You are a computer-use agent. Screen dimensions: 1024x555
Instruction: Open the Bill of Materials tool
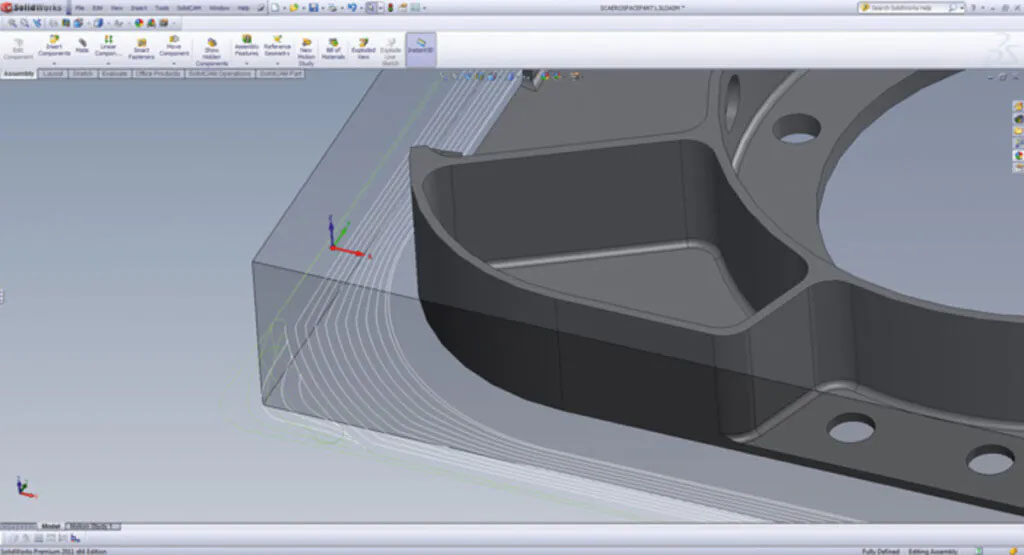point(332,42)
